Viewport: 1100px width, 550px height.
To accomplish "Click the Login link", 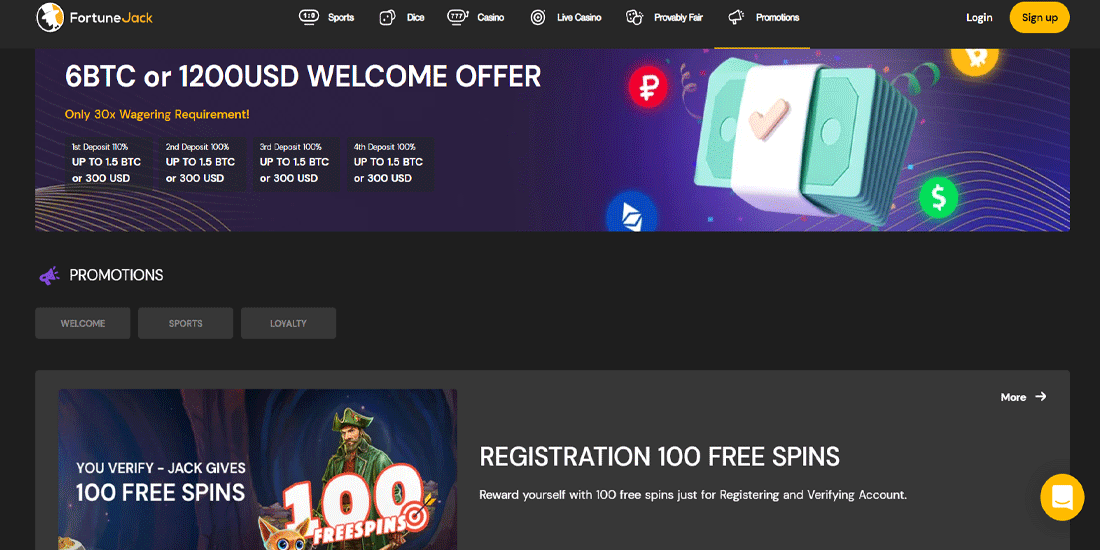I will [979, 18].
